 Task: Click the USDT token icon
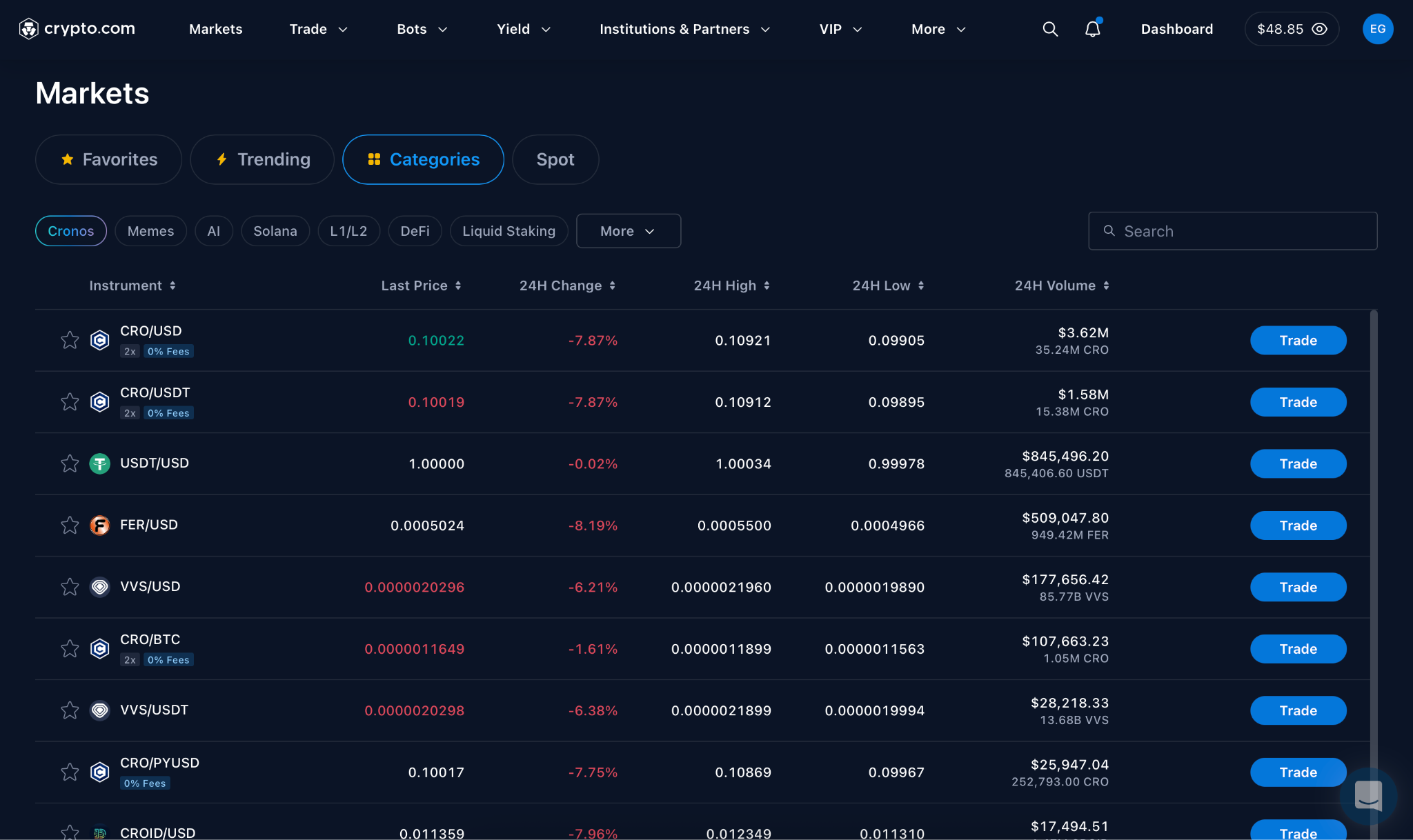[x=99, y=463]
